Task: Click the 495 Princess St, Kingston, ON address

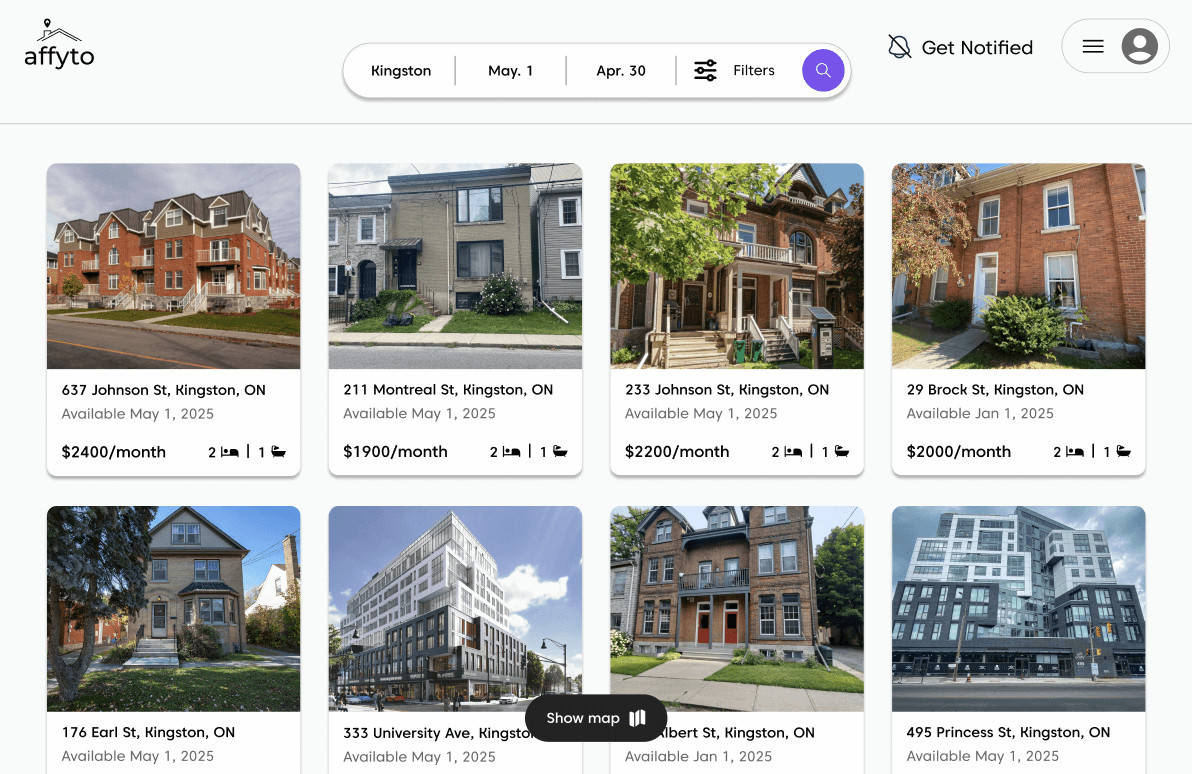Action: click(1008, 732)
